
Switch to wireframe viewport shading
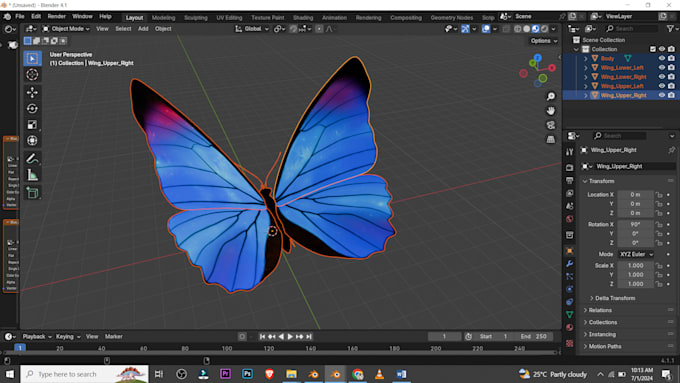tap(517, 29)
